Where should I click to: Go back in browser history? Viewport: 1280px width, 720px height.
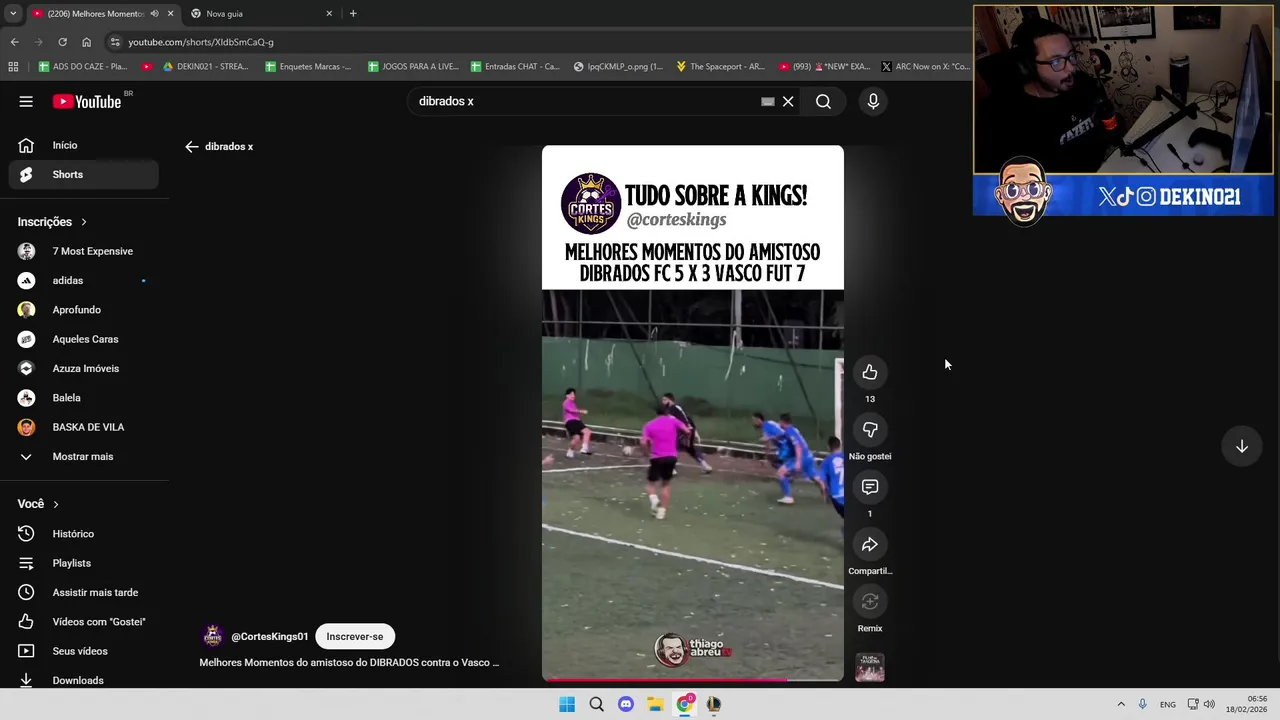[x=14, y=42]
